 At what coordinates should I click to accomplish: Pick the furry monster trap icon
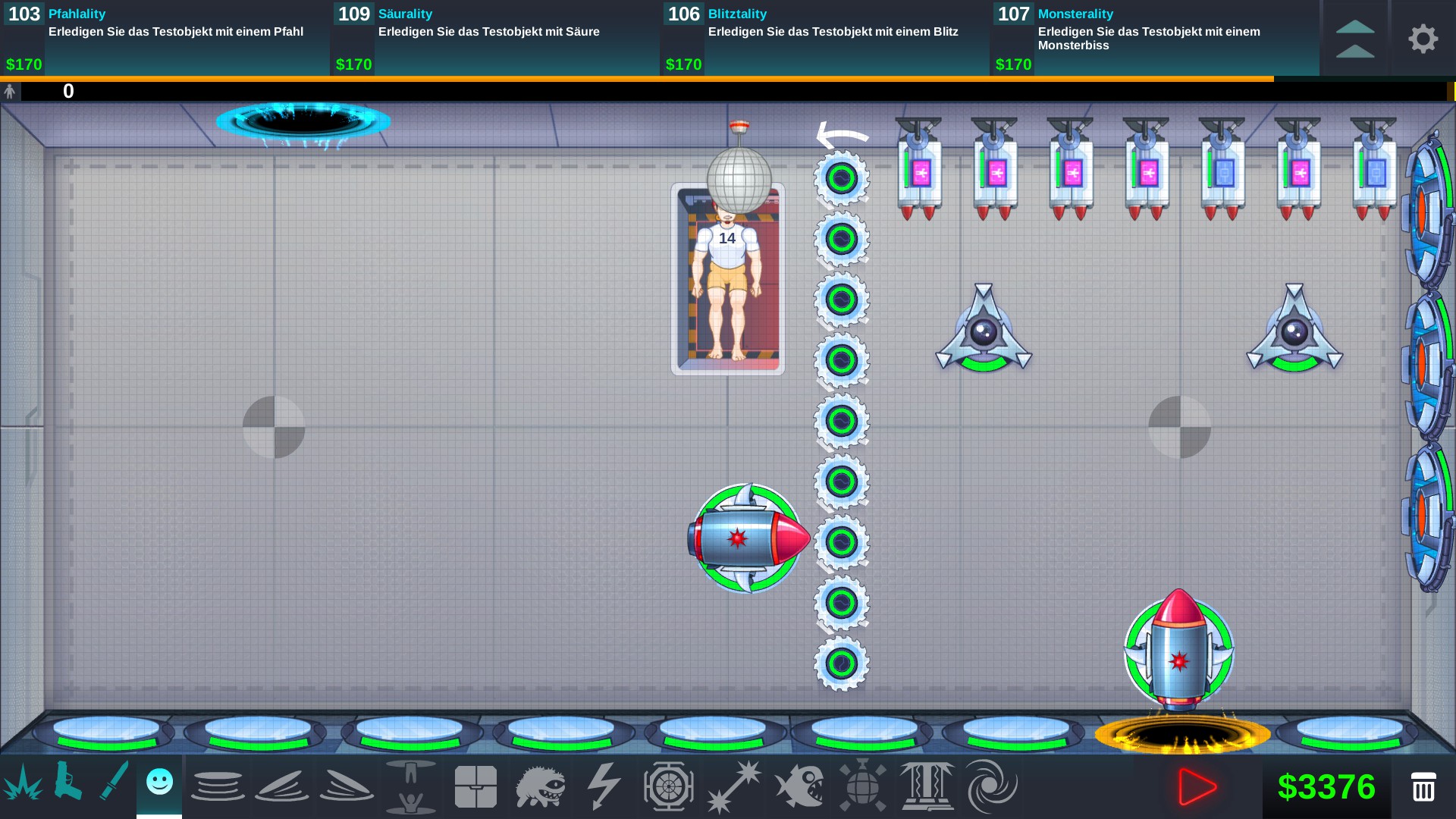(540, 786)
